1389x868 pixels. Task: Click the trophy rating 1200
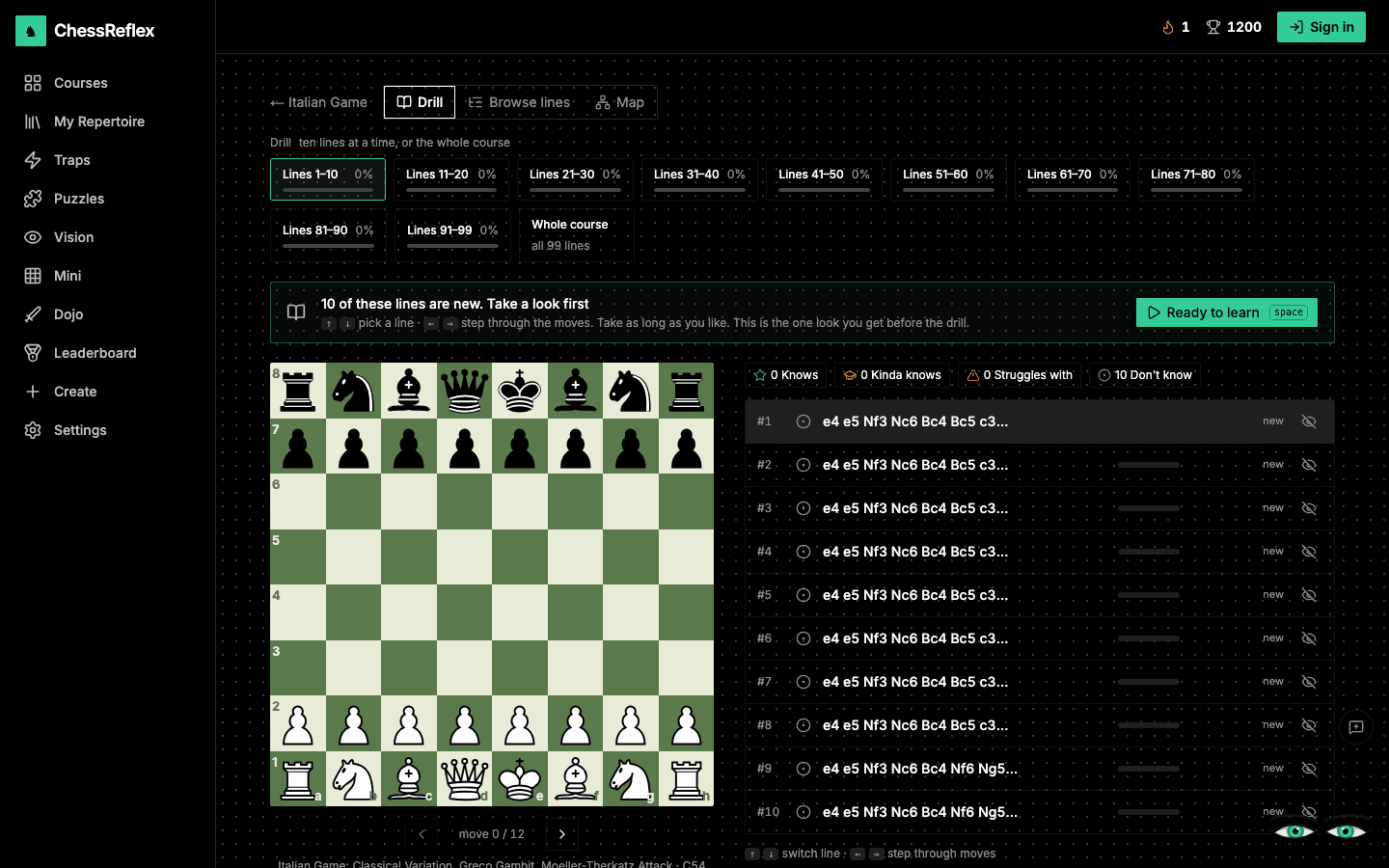coord(1234,27)
